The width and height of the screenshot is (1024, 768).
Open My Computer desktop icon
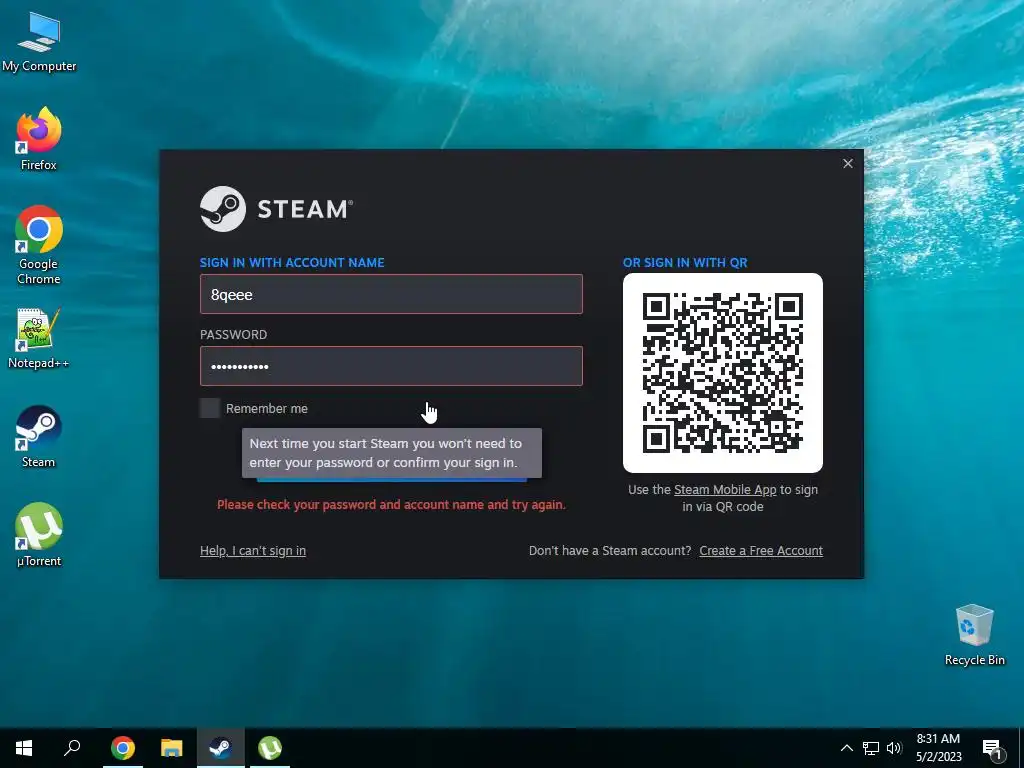coord(39,41)
